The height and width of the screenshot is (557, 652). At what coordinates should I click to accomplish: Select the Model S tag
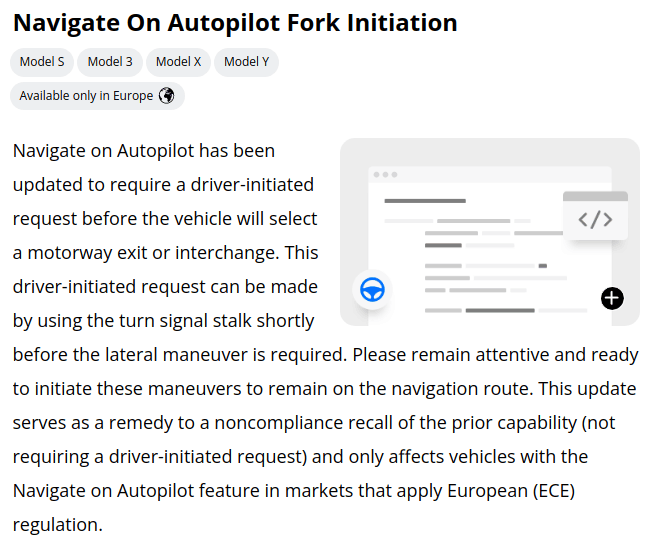[x=42, y=62]
